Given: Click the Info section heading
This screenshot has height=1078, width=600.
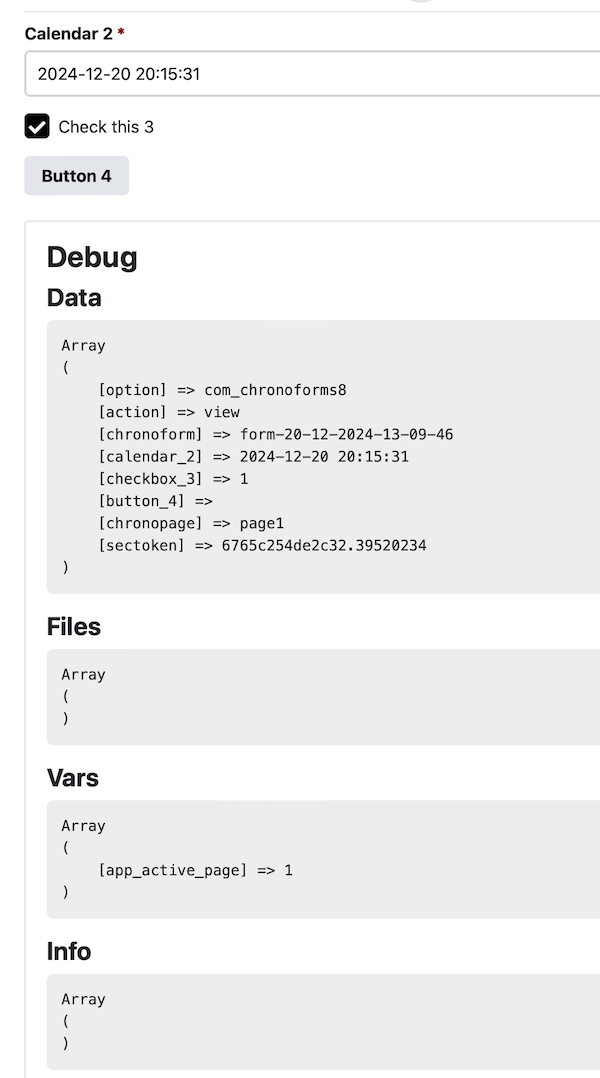Looking at the screenshot, I should pos(69,952).
